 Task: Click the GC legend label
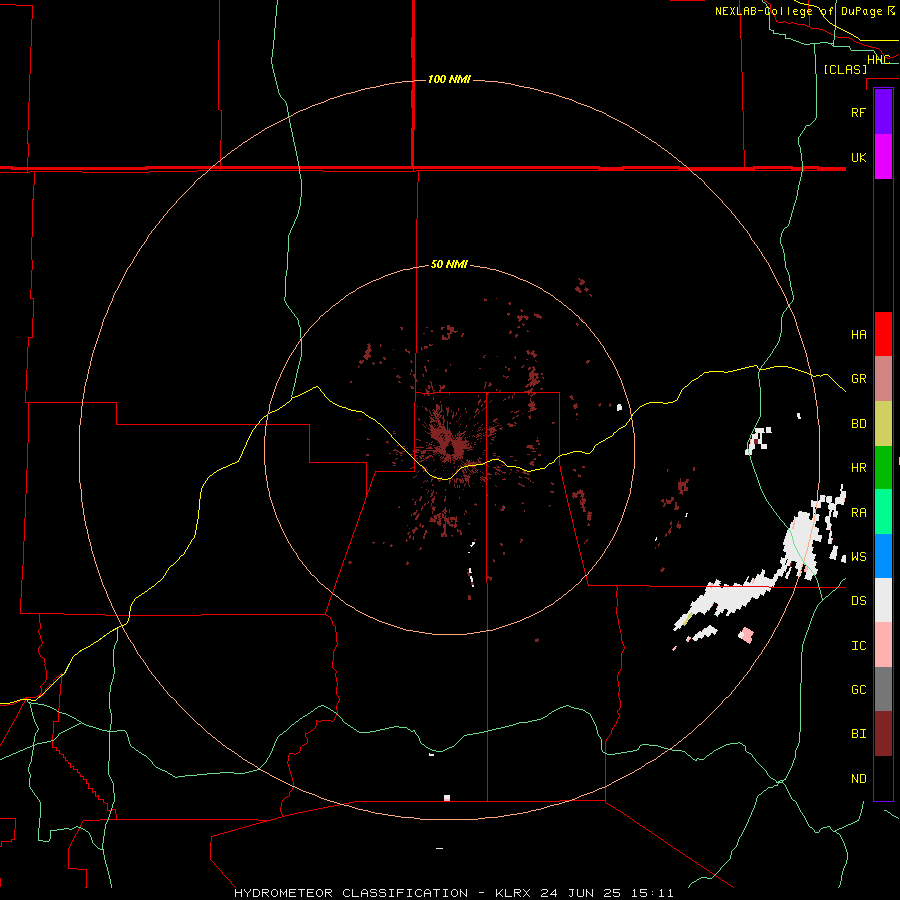click(x=858, y=689)
